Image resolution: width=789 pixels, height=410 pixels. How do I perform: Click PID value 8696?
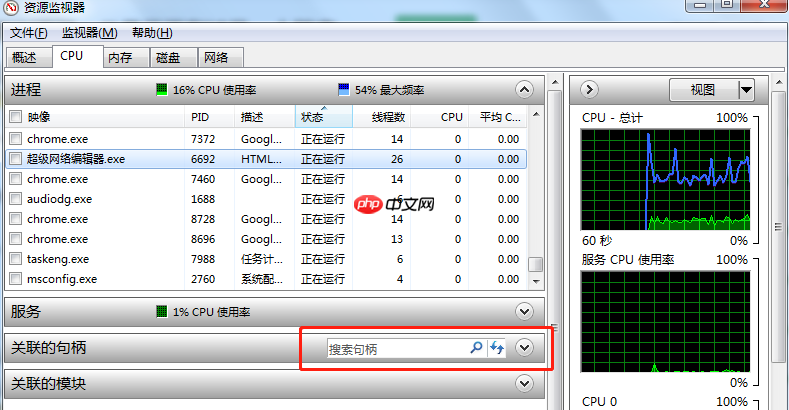point(203,239)
